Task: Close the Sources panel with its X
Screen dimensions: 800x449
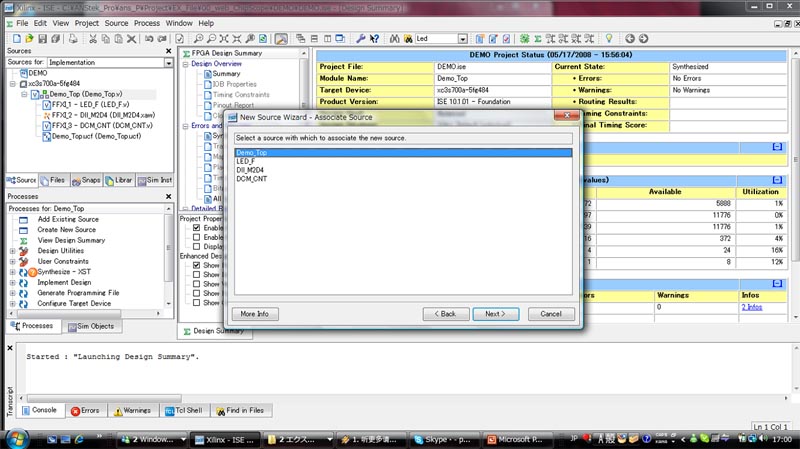Action: (x=169, y=51)
